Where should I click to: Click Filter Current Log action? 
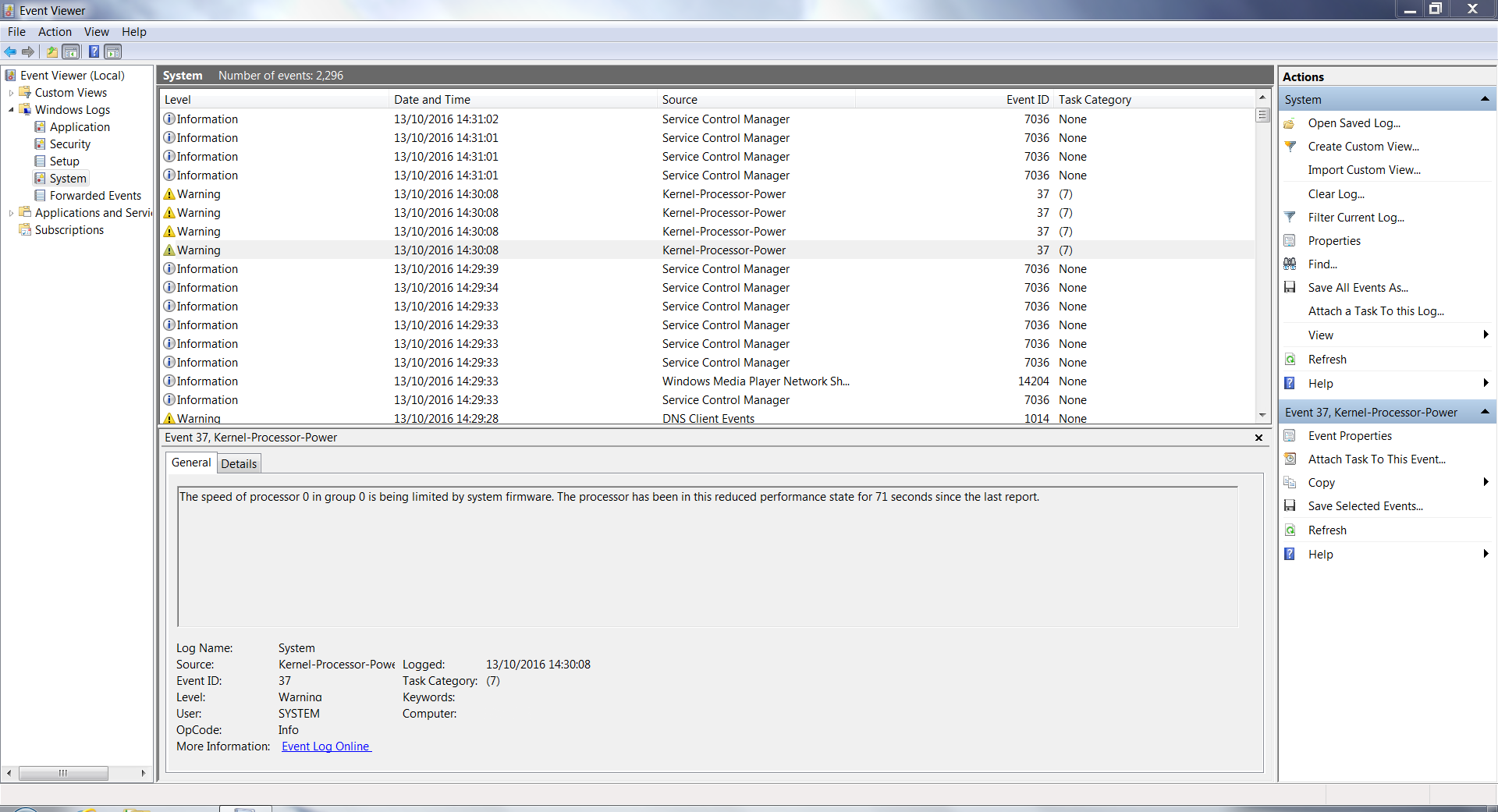pos(1356,218)
